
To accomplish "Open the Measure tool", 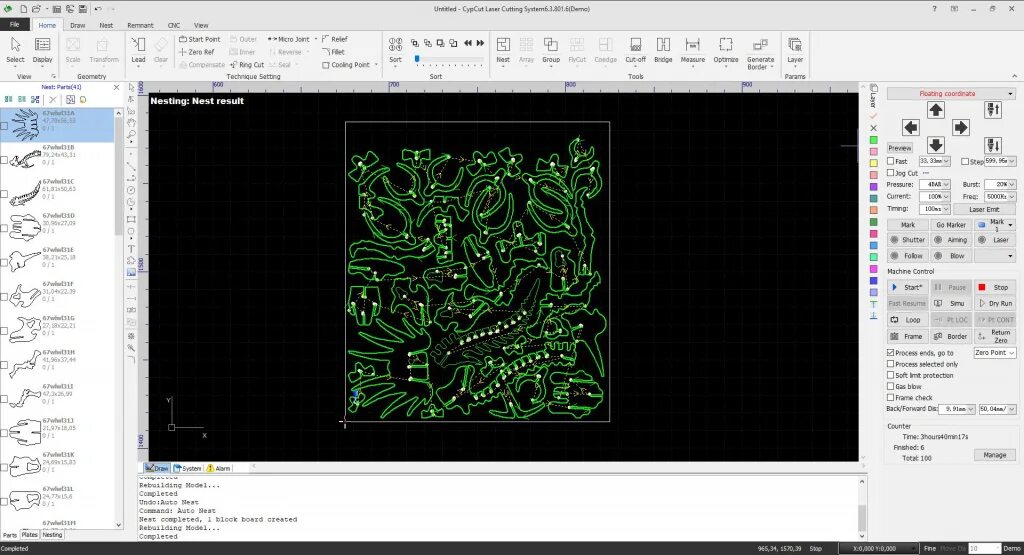I will [692, 50].
